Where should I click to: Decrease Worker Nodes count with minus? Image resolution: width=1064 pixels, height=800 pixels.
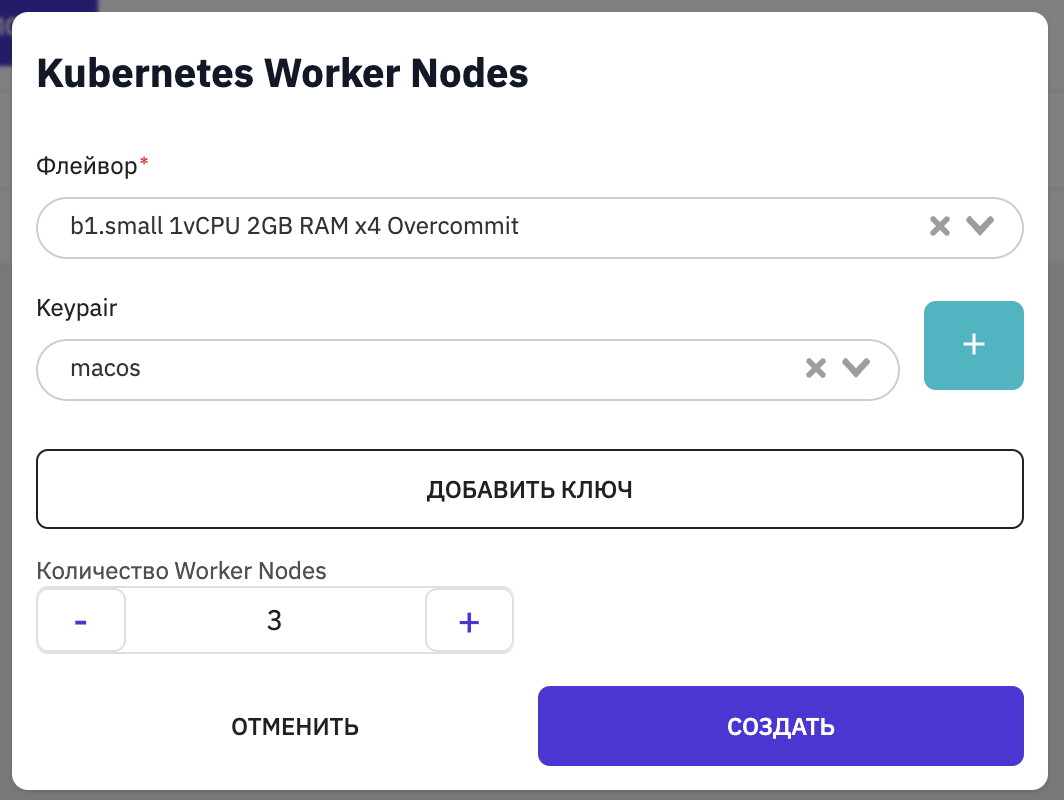pyautogui.click(x=81, y=621)
